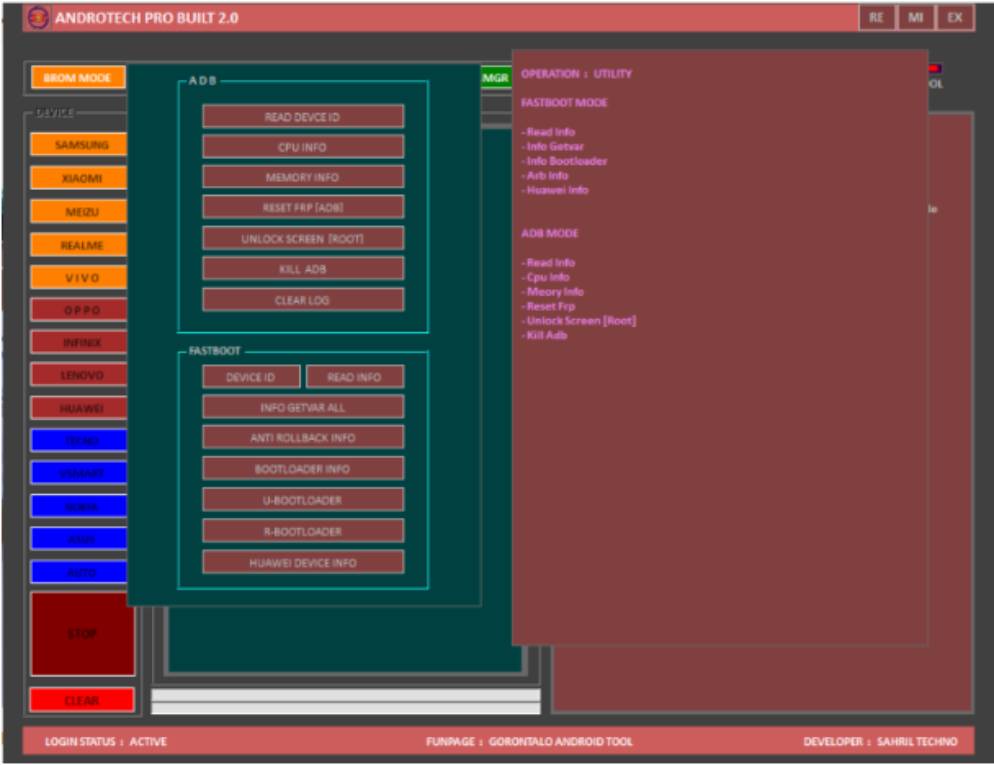Trigger RESET FRP [ADB] operation
This screenshot has height=765, width=994.
(x=303, y=207)
